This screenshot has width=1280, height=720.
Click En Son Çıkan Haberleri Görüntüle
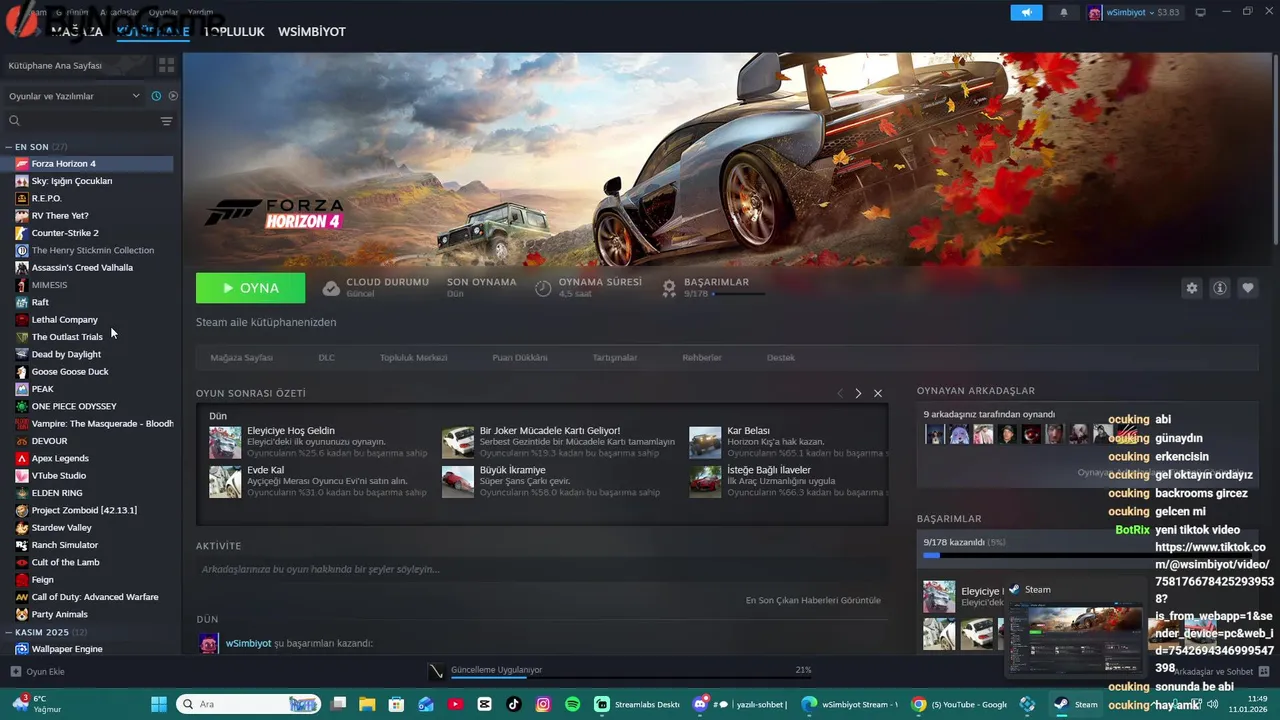pos(813,600)
